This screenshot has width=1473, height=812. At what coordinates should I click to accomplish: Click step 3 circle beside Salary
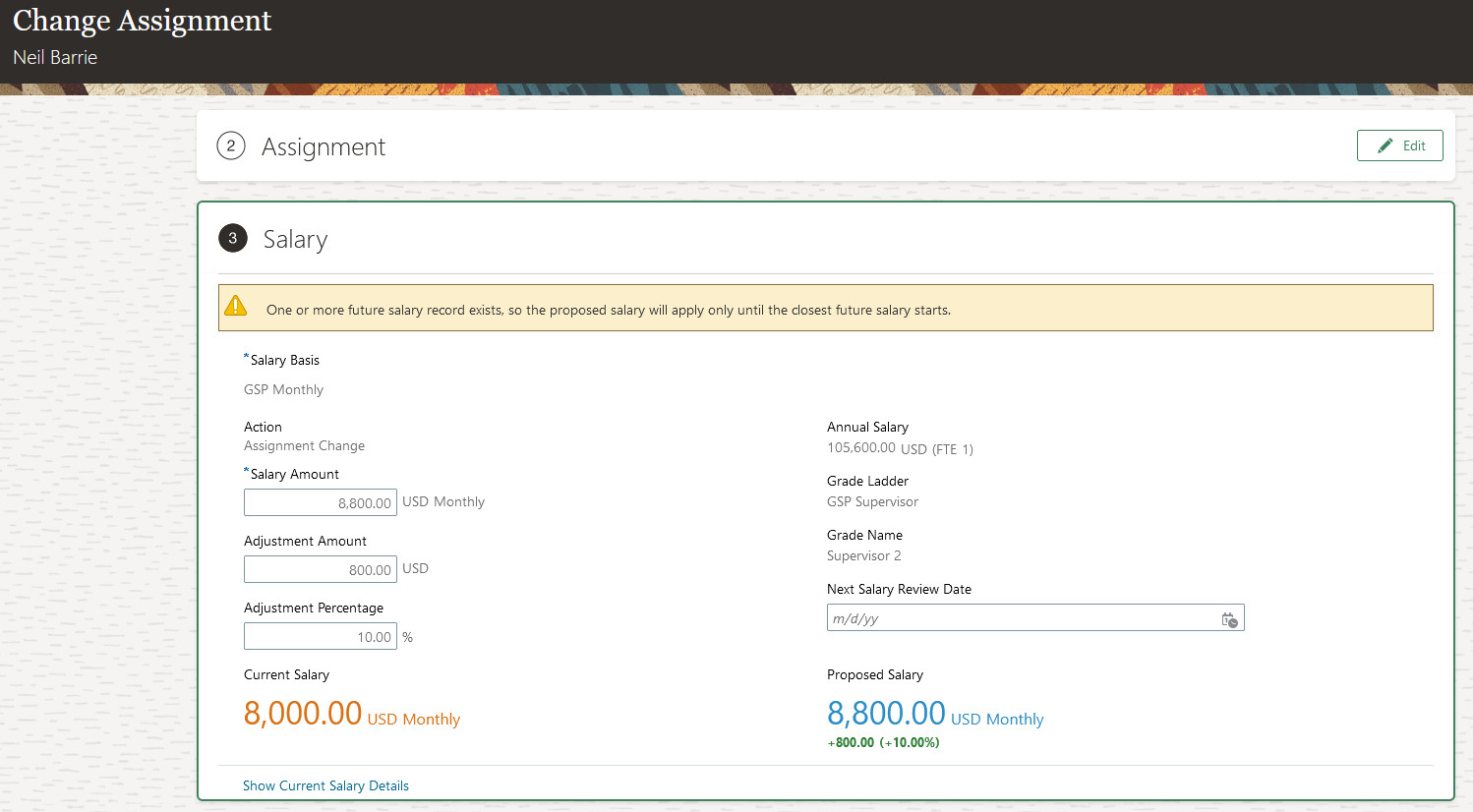click(x=233, y=238)
